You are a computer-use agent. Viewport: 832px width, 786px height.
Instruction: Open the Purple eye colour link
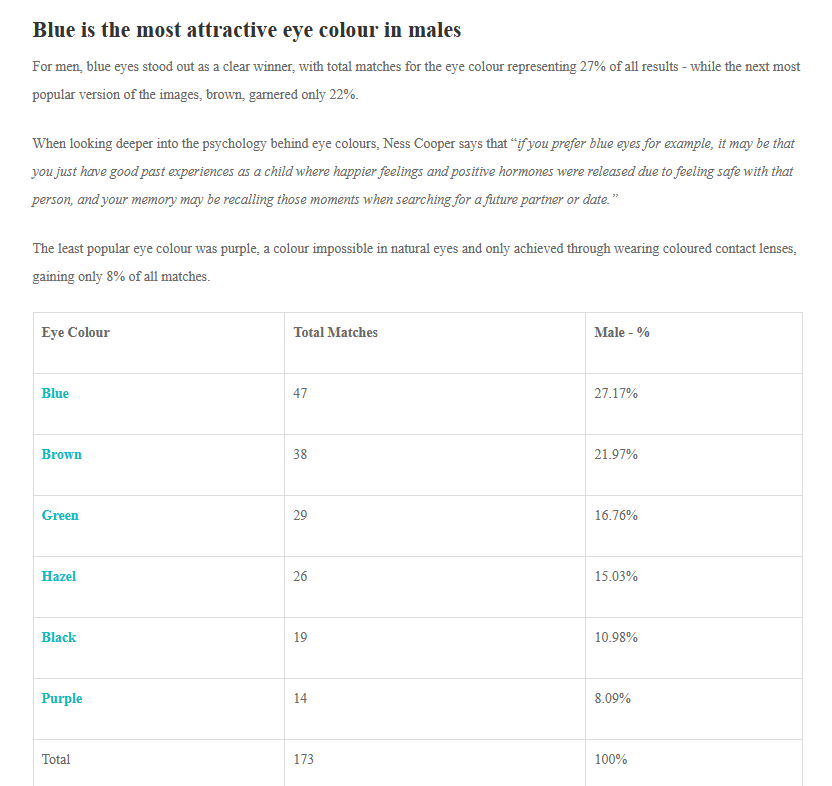pos(62,698)
